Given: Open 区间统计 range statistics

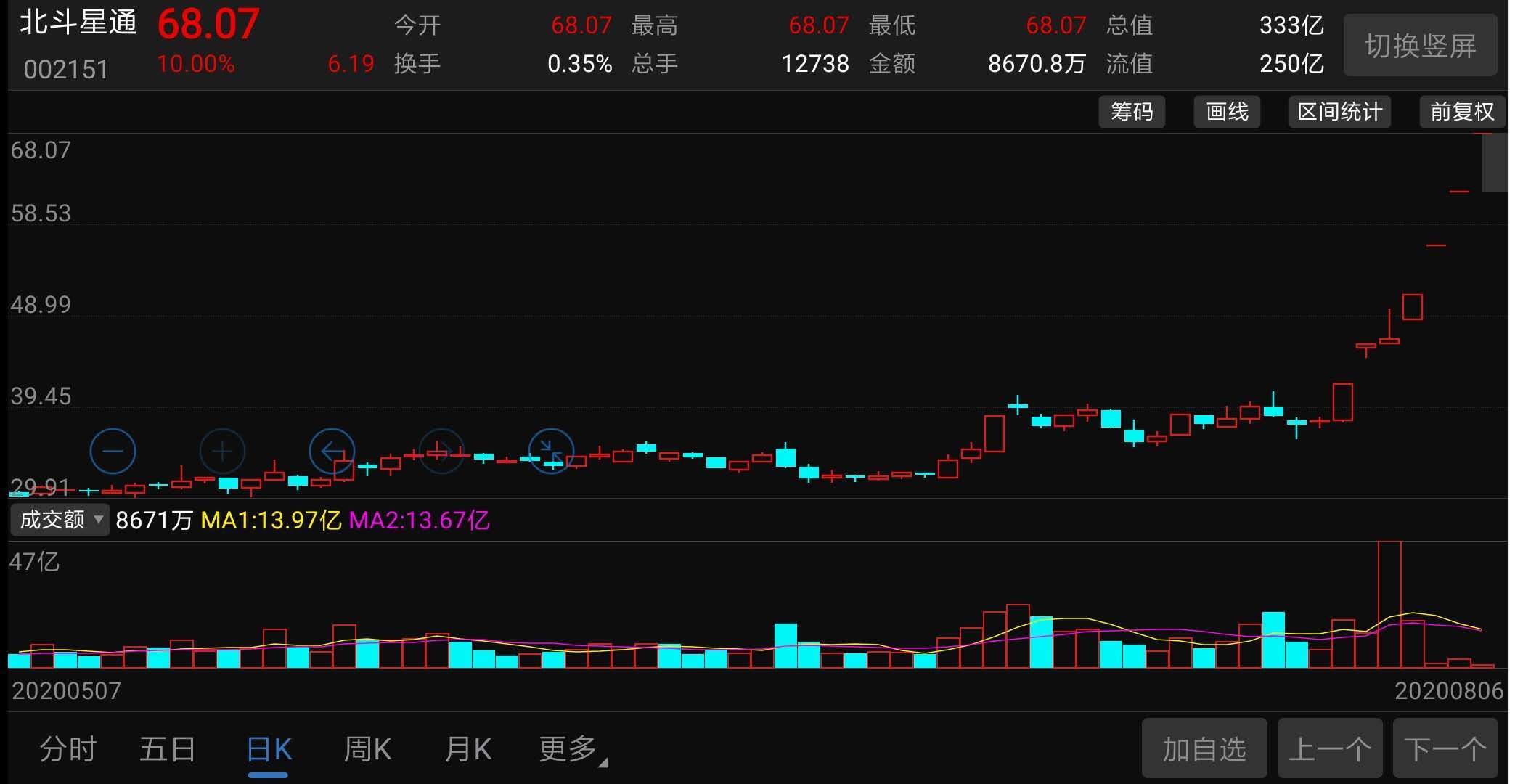Looking at the screenshot, I should (x=1339, y=112).
